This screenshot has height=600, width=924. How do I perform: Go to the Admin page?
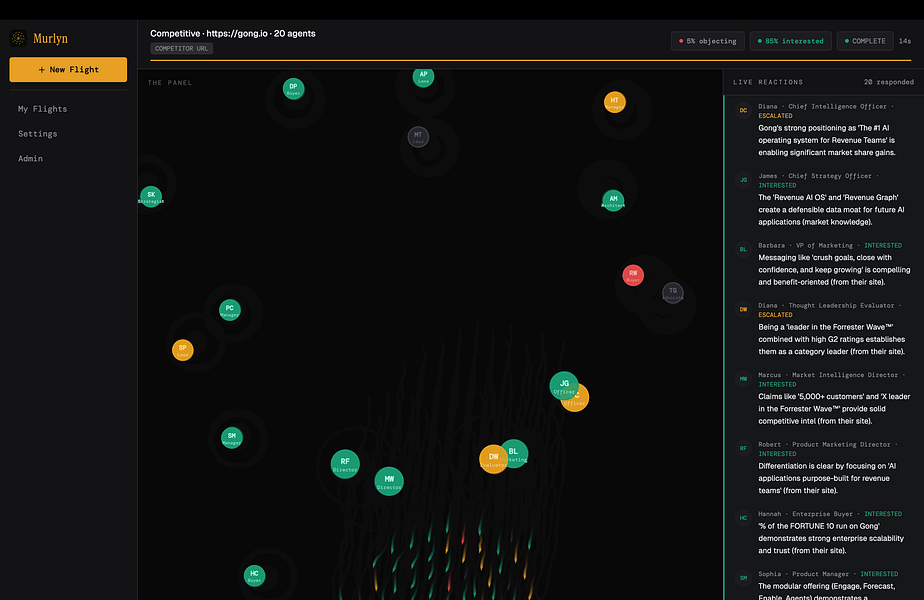tap(30, 159)
